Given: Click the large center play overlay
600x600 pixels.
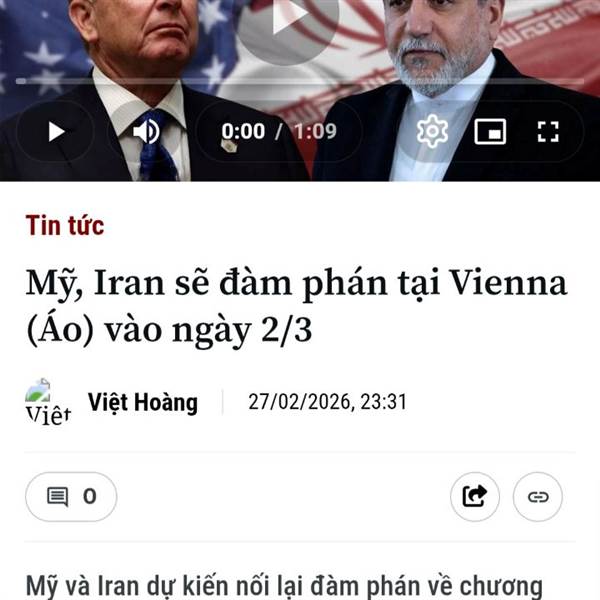Looking at the screenshot, I should point(288,19).
